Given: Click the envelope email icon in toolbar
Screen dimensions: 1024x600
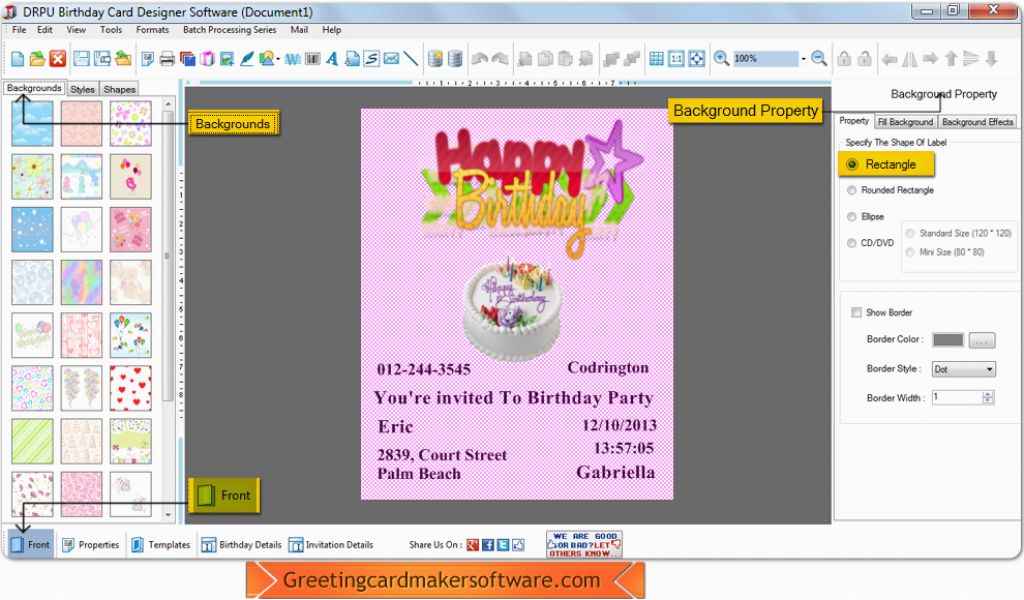Looking at the screenshot, I should coord(391,59).
